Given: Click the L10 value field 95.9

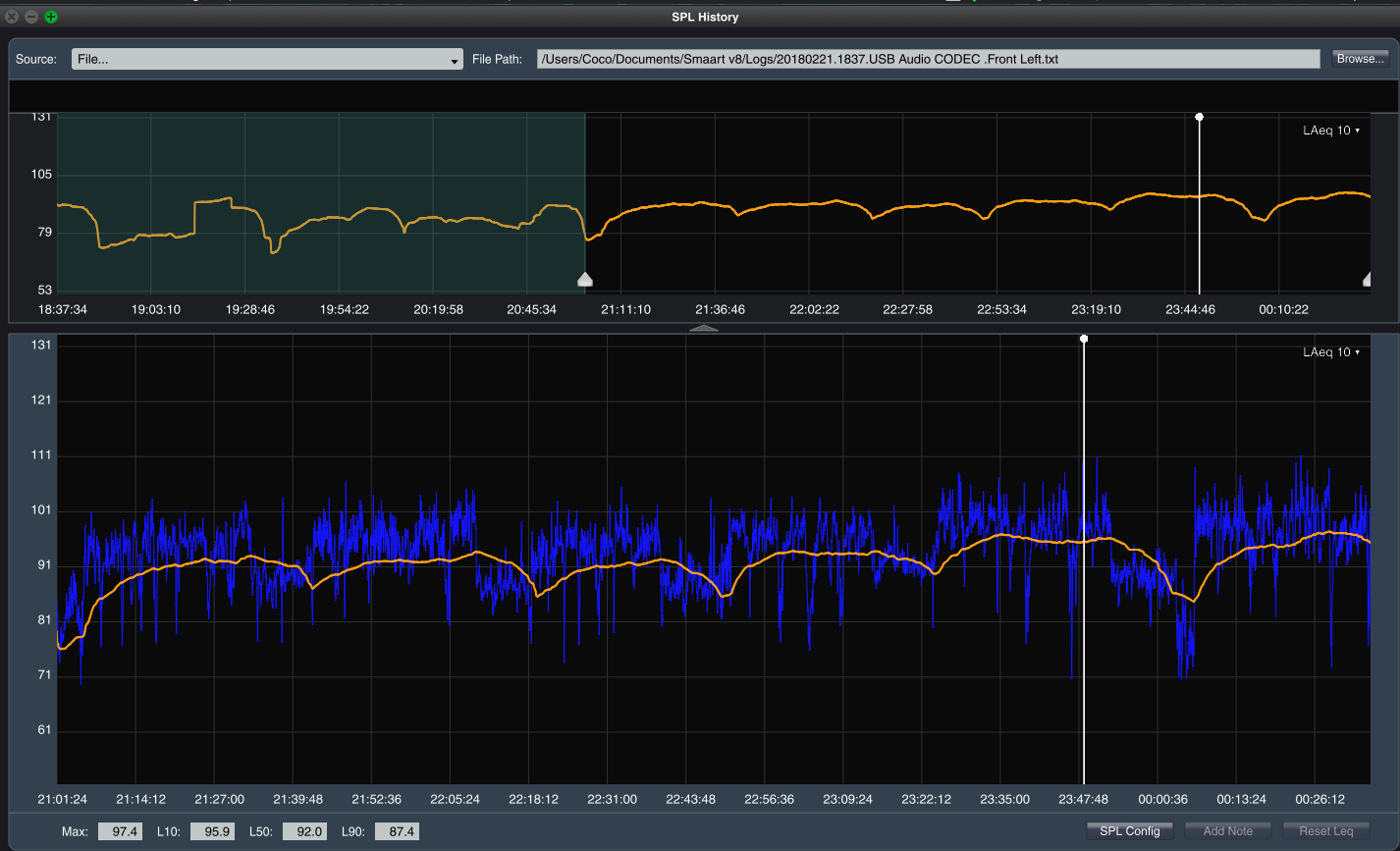Looking at the screenshot, I should point(212,831).
